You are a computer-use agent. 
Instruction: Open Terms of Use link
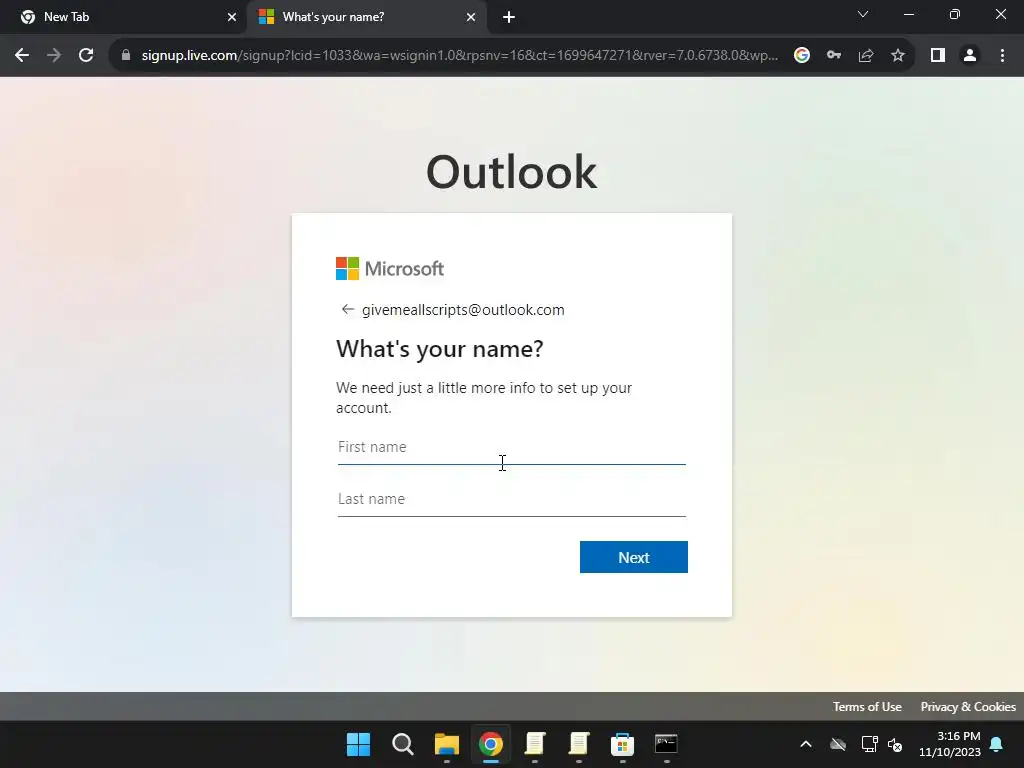867,707
